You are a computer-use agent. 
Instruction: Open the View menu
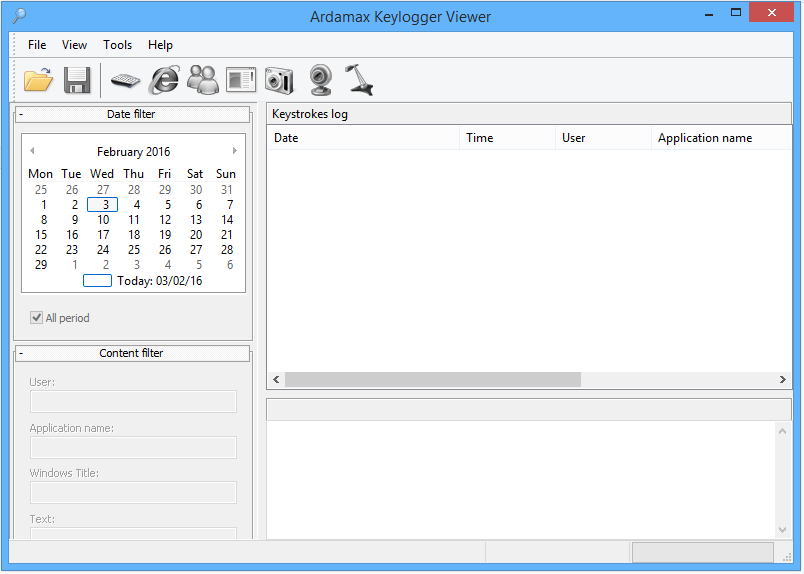(x=74, y=45)
